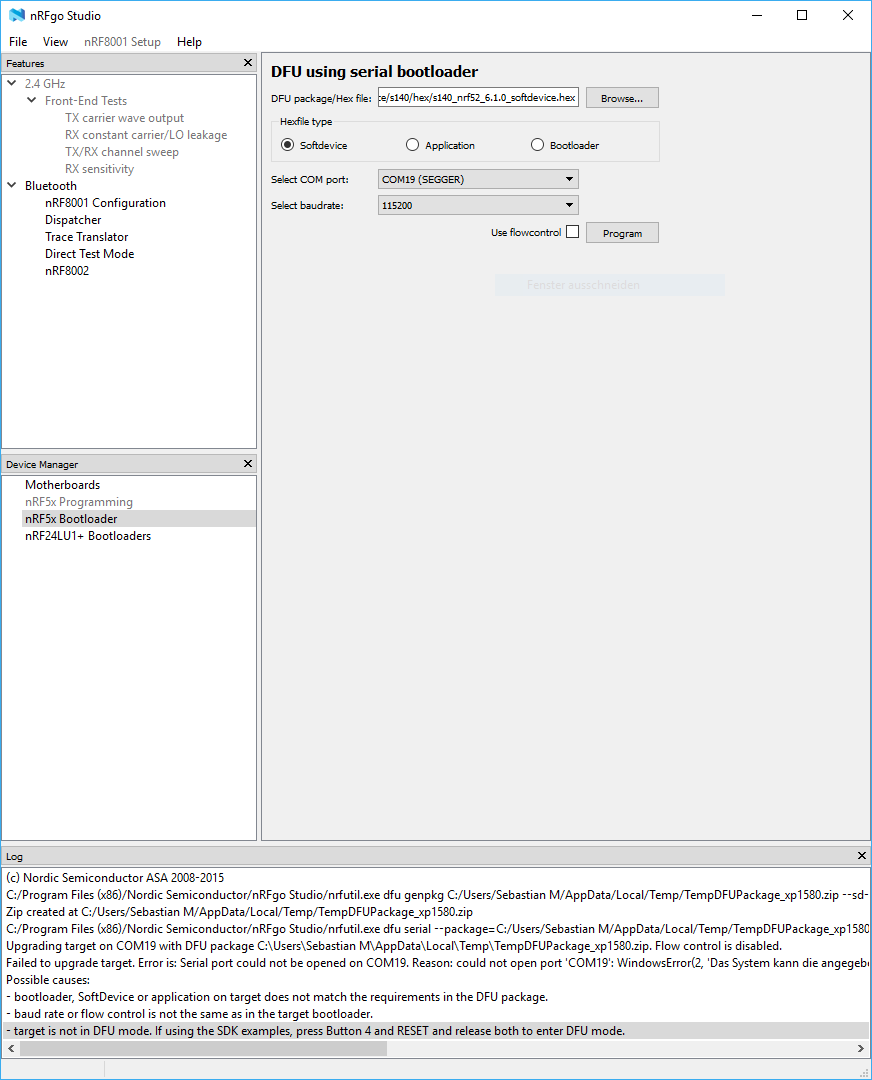Screen dimensions: 872x1080
Task: Select the Softdevice radio button
Action: [x=288, y=145]
